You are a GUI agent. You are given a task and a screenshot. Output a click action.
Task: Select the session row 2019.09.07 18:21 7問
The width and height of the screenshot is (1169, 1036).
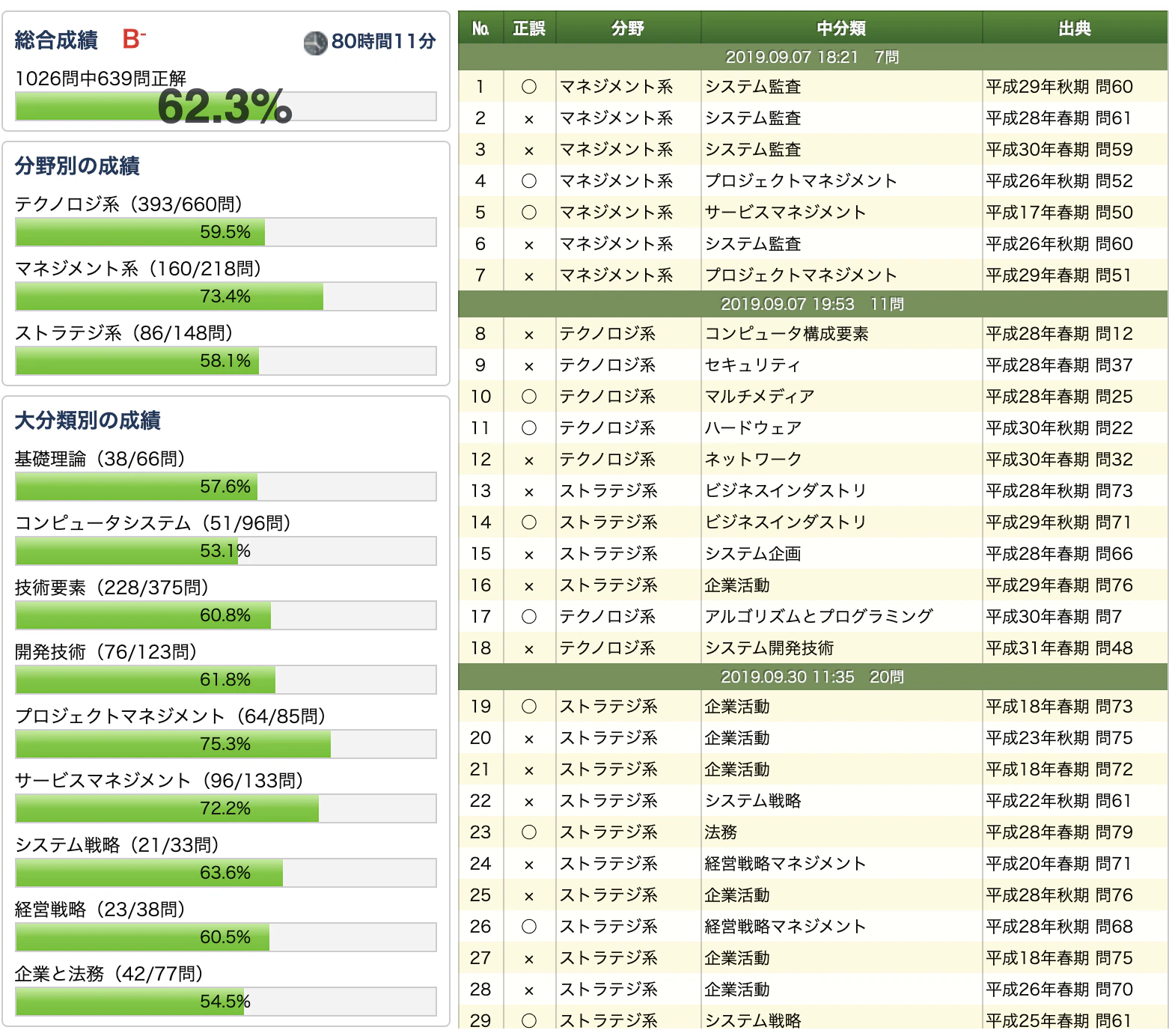pyautogui.click(x=813, y=57)
